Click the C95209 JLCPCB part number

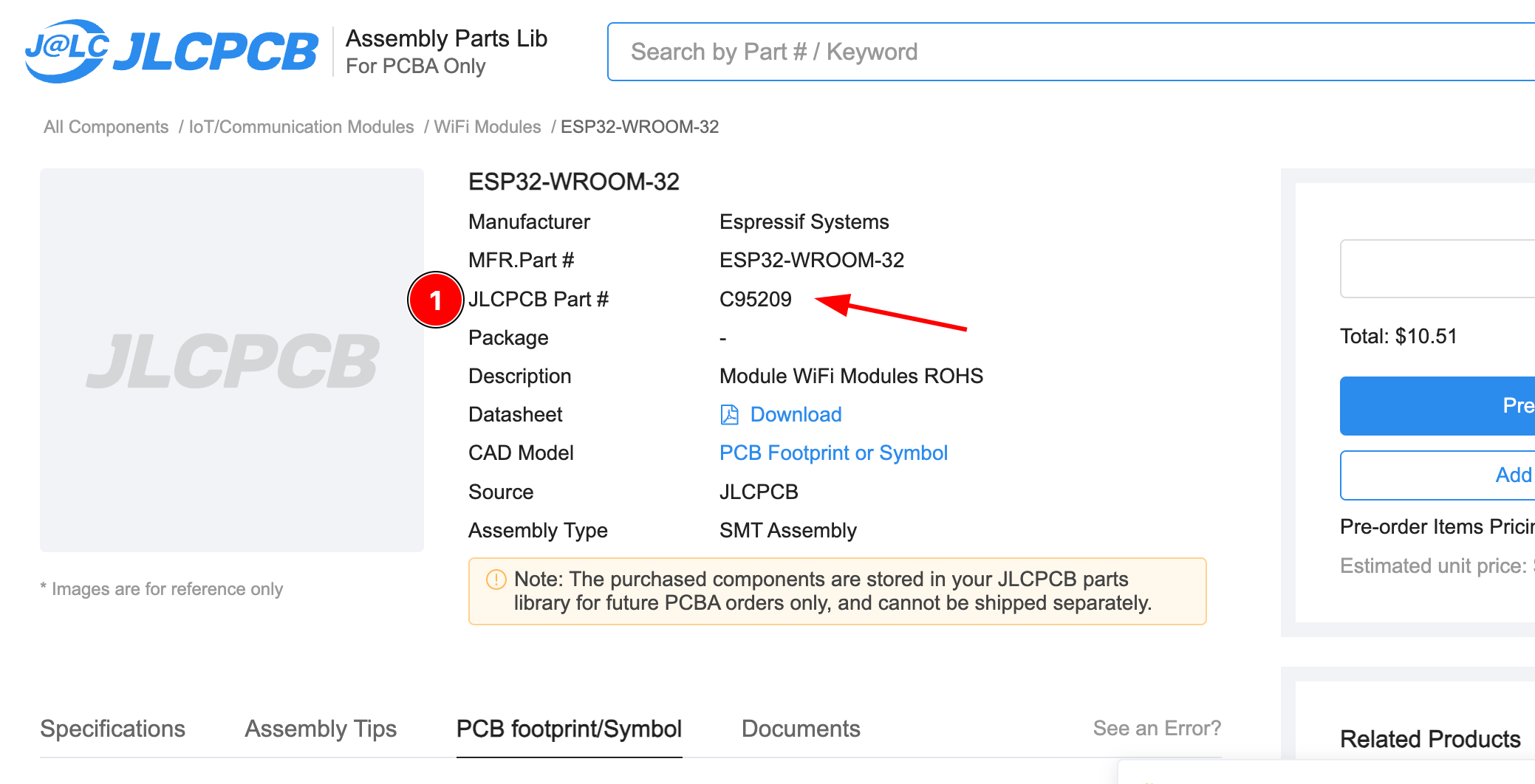[x=756, y=300]
